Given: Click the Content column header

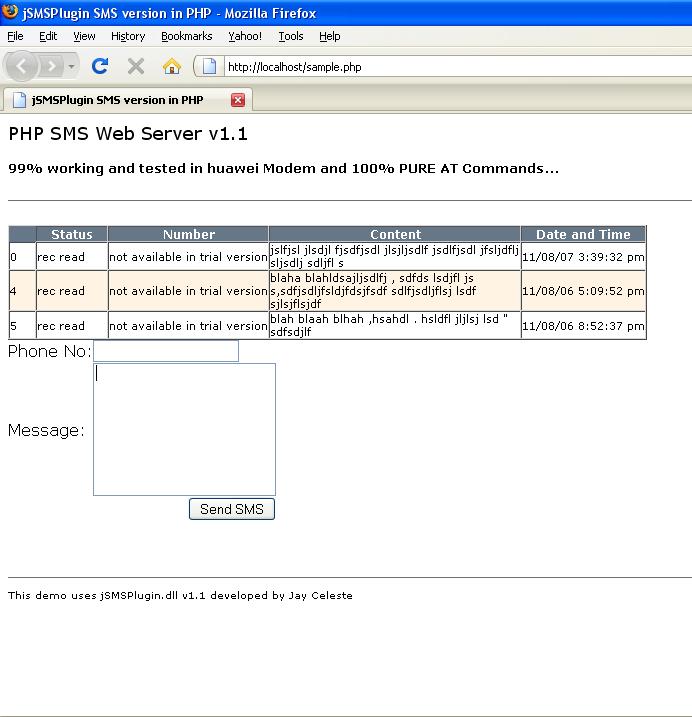Looking at the screenshot, I should pyautogui.click(x=395, y=234).
